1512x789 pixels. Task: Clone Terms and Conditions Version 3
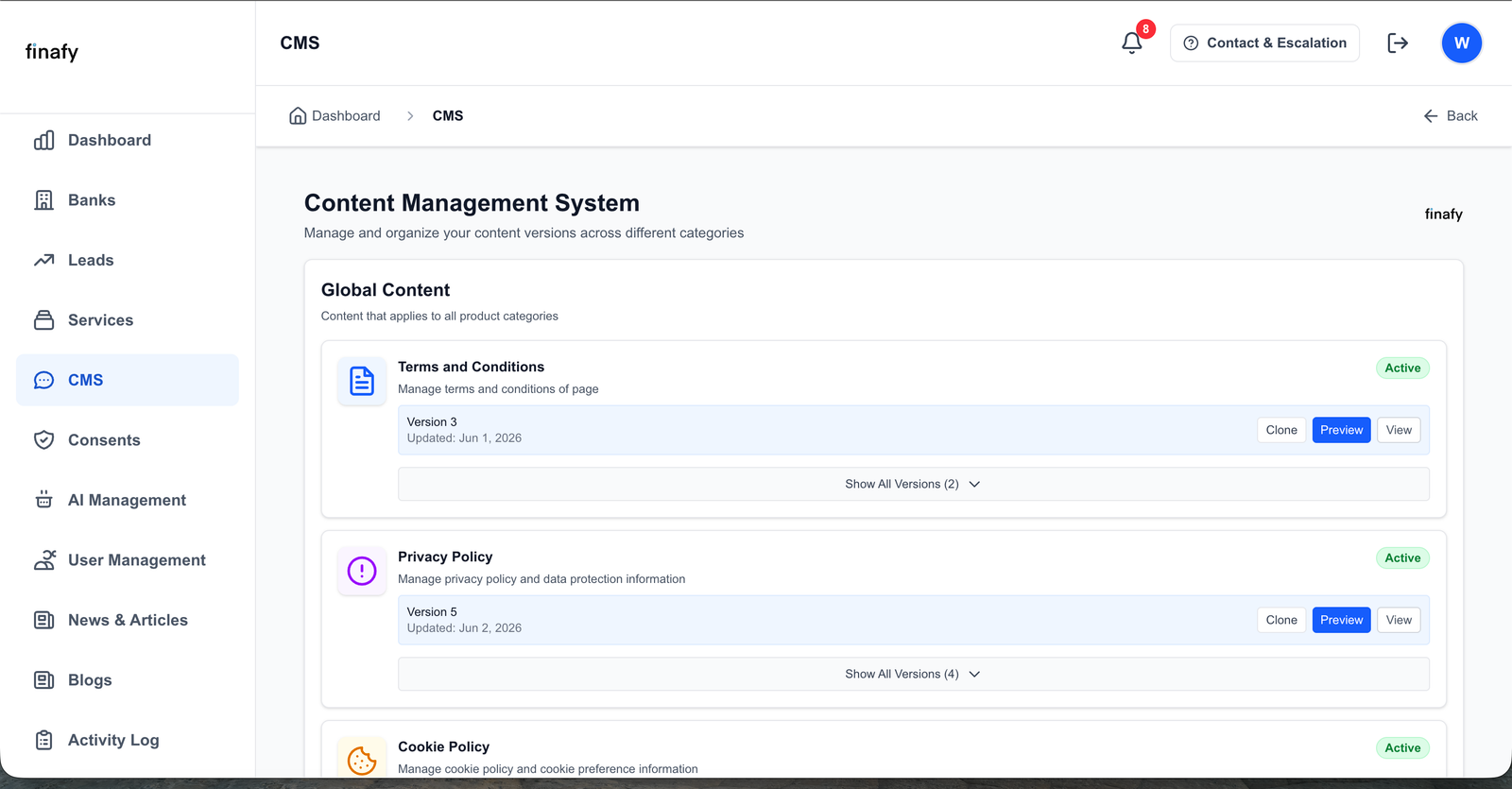(x=1281, y=430)
